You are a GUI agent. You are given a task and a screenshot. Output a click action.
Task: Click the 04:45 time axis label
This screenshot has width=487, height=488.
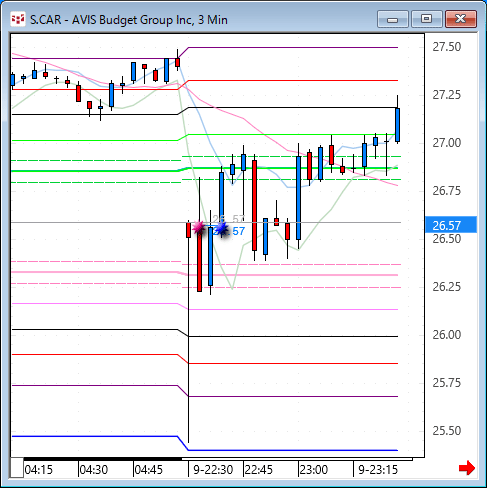pos(149,470)
